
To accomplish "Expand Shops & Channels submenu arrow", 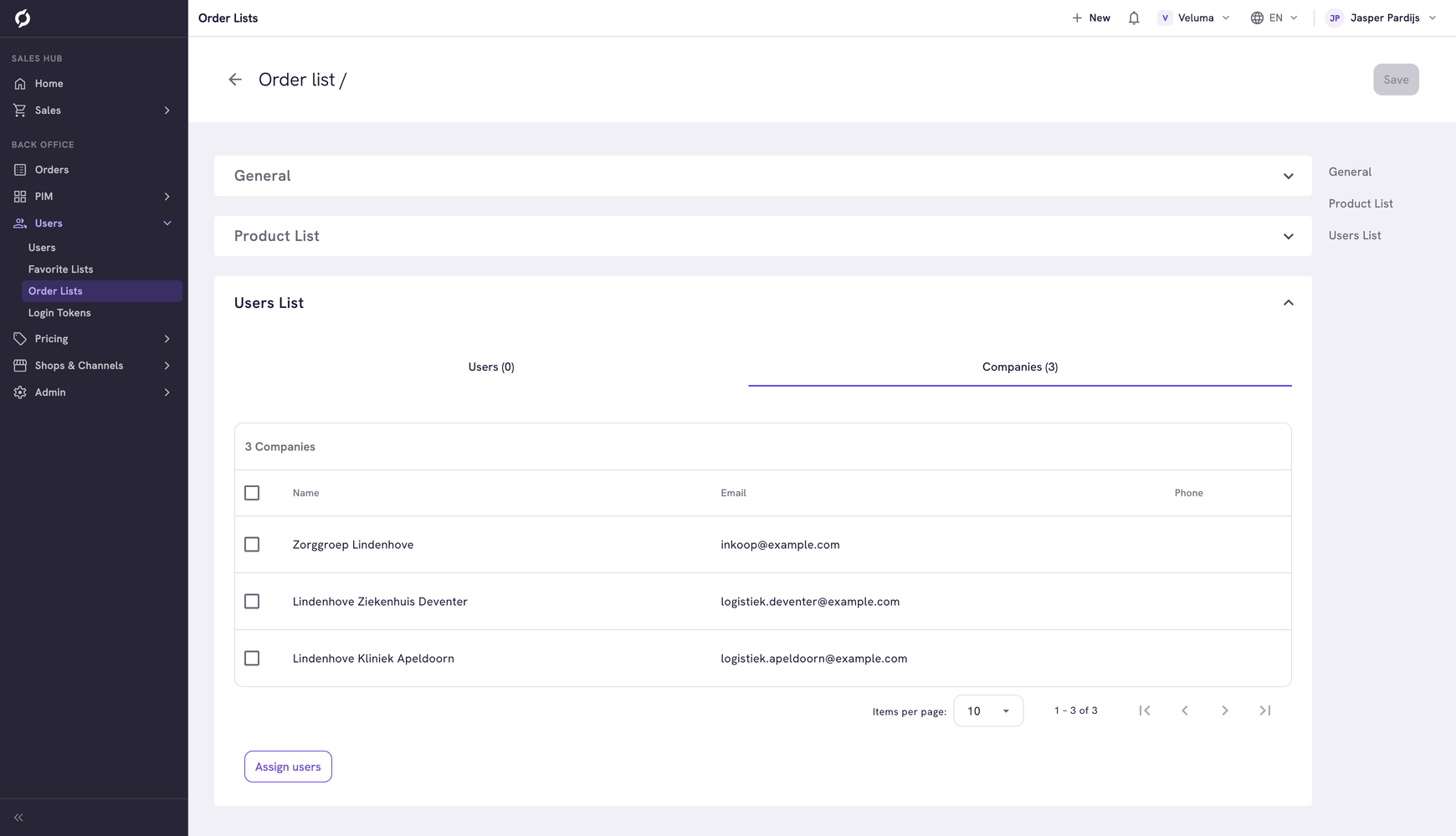I will tap(167, 366).
